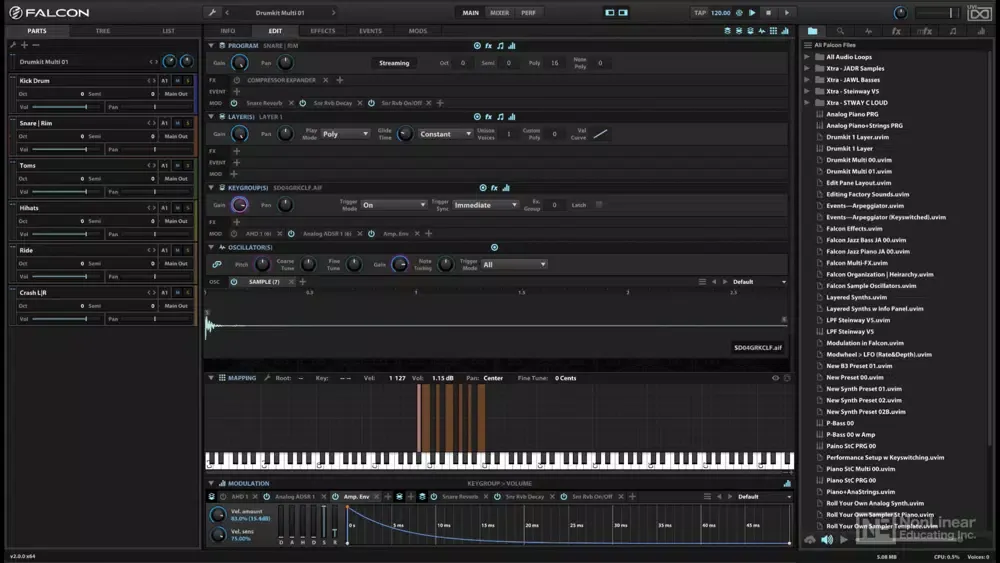
Task: Click Kick Drum Main Out output
Action: [176, 94]
